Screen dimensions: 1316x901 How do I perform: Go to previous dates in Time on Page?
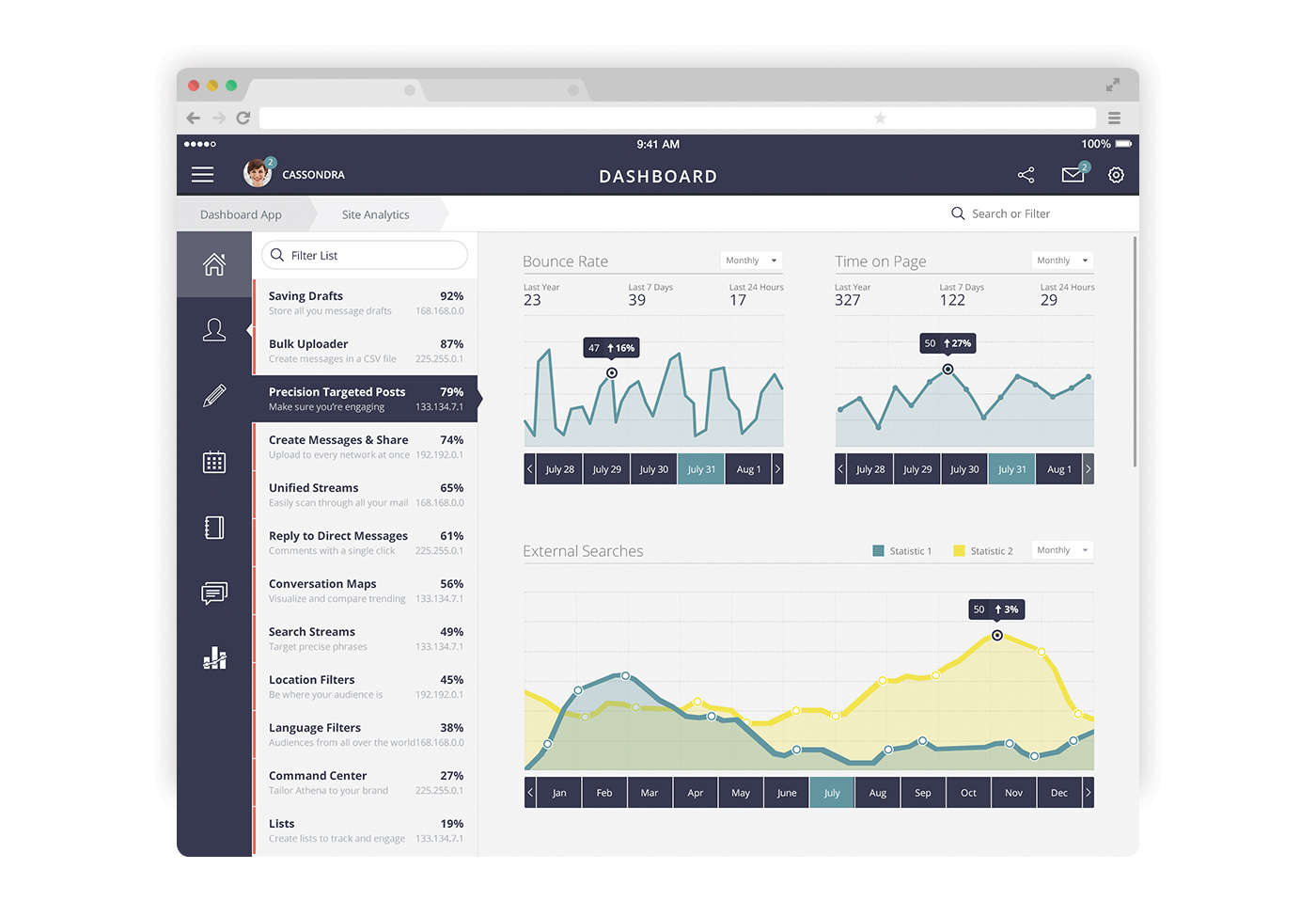(840, 469)
